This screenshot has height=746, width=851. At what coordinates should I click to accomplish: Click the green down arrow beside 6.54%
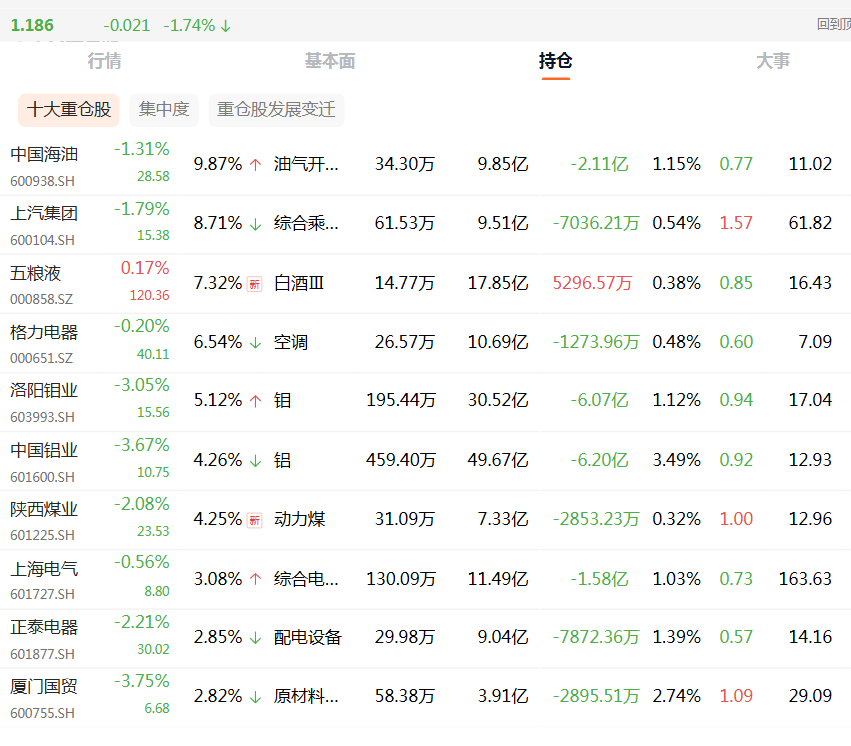pyautogui.click(x=256, y=342)
